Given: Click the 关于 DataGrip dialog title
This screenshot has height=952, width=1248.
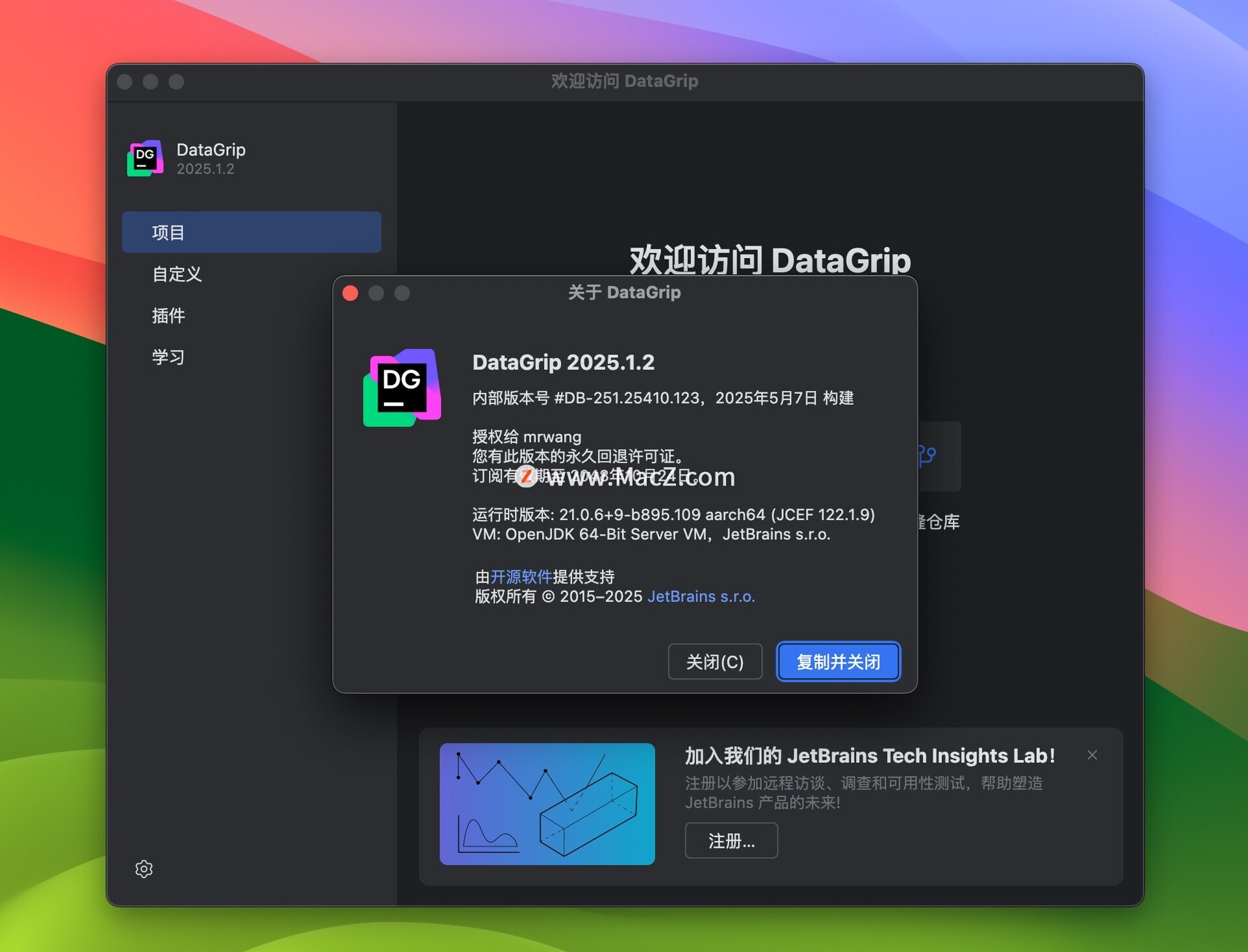Looking at the screenshot, I should click(x=625, y=292).
